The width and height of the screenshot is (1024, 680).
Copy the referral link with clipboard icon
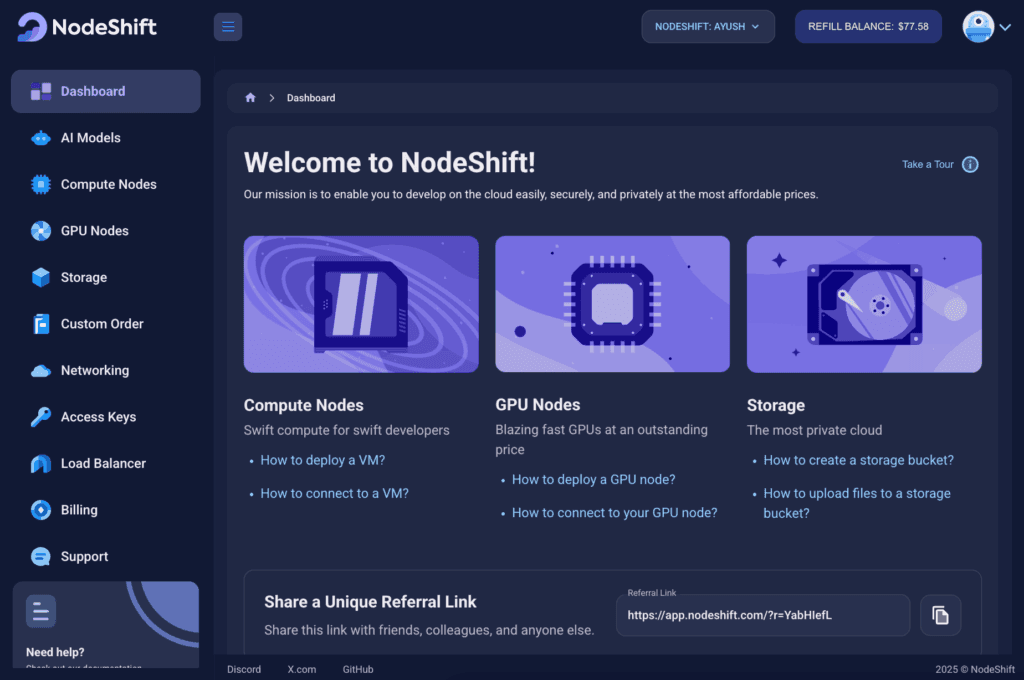click(940, 615)
